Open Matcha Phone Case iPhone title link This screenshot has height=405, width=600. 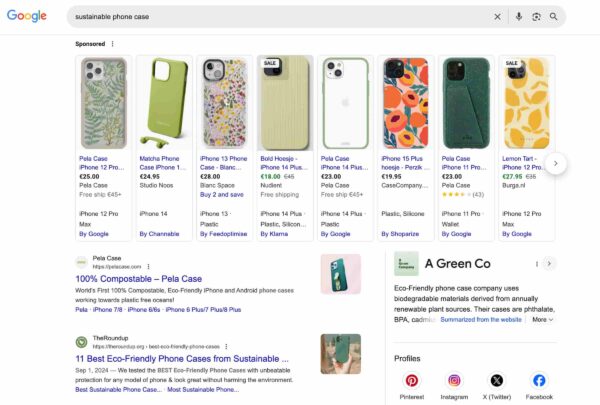tap(163, 163)
